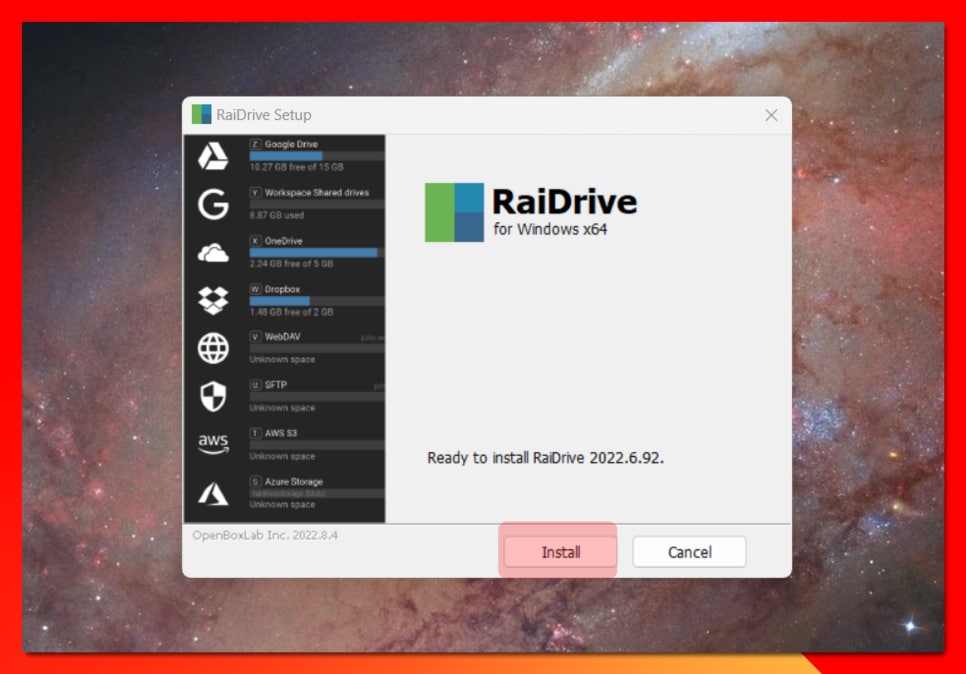Select the WebDAV globe icon
The width and height of the screenshot is (966, 674).
point(213,348)
